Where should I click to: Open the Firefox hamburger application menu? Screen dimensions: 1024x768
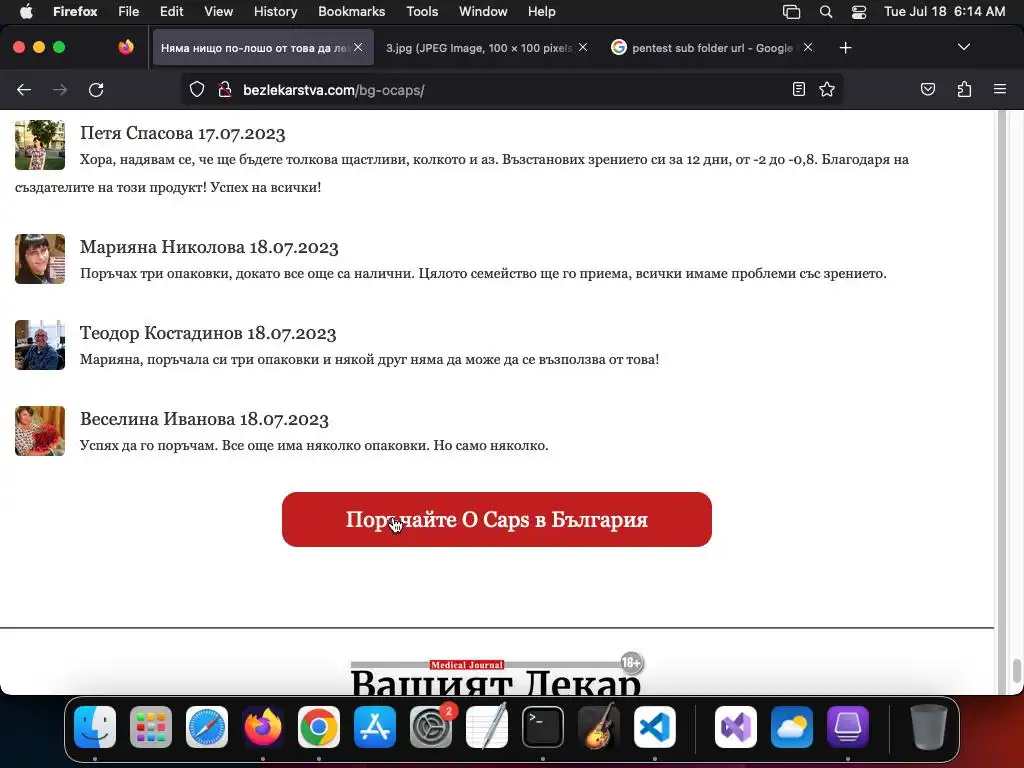pyautogui.click(x=1000, y=89)
